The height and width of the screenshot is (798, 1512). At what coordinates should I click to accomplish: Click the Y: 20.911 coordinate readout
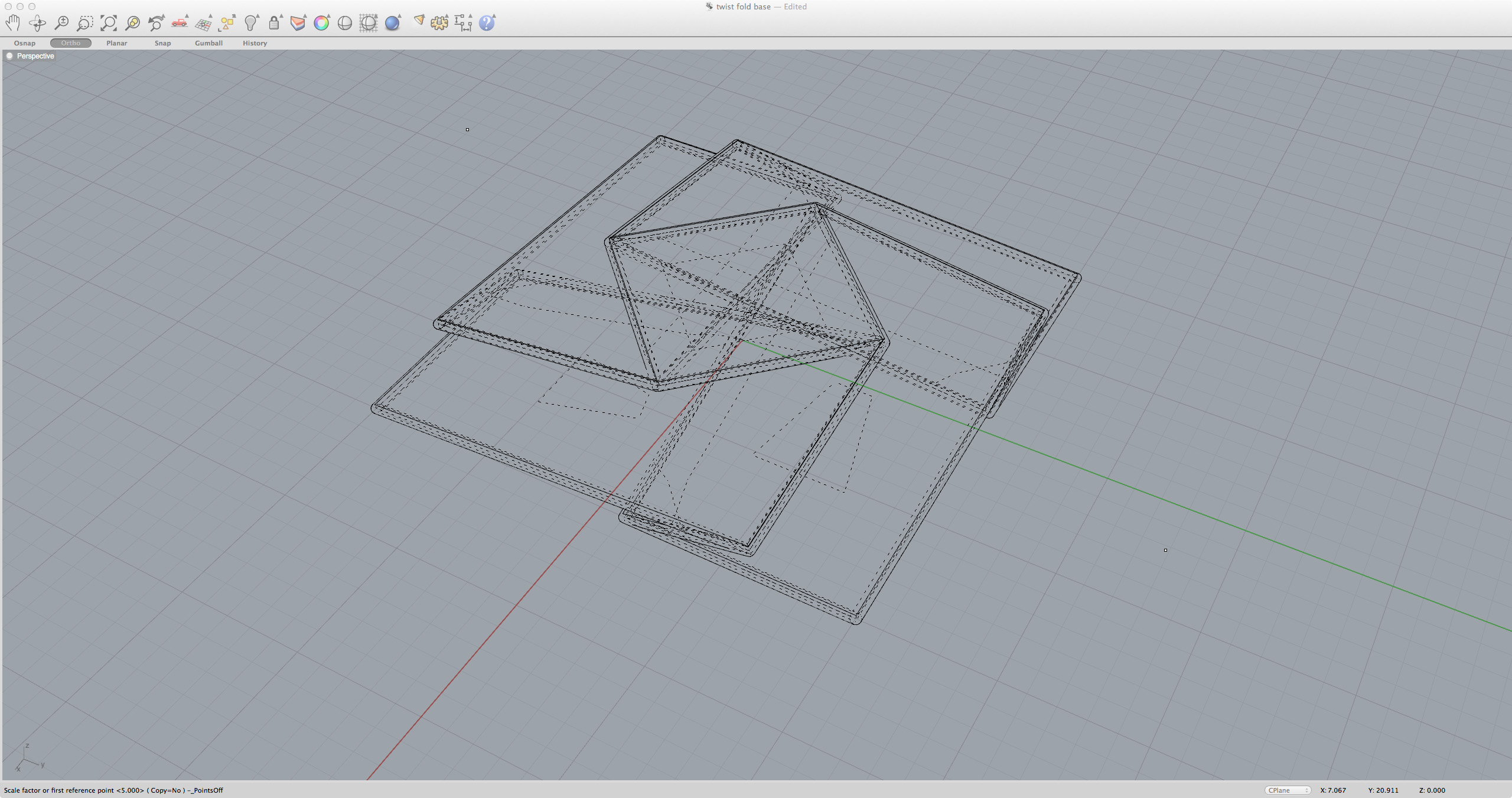pos(1383,790)
